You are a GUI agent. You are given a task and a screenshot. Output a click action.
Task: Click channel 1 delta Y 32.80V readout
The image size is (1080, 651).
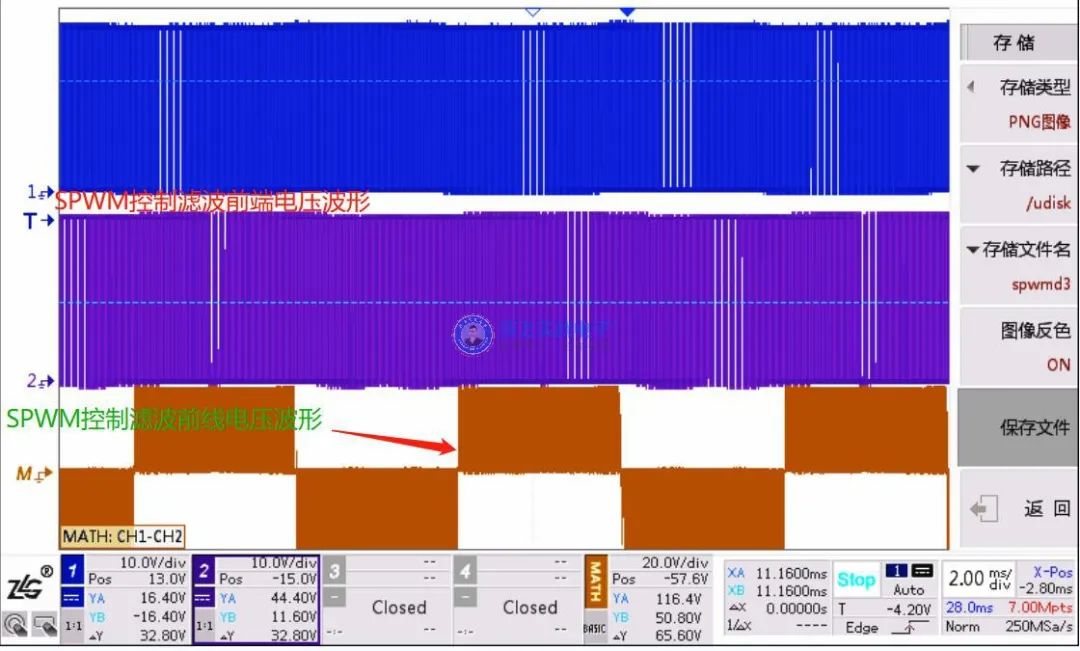(x=138, y=636)
